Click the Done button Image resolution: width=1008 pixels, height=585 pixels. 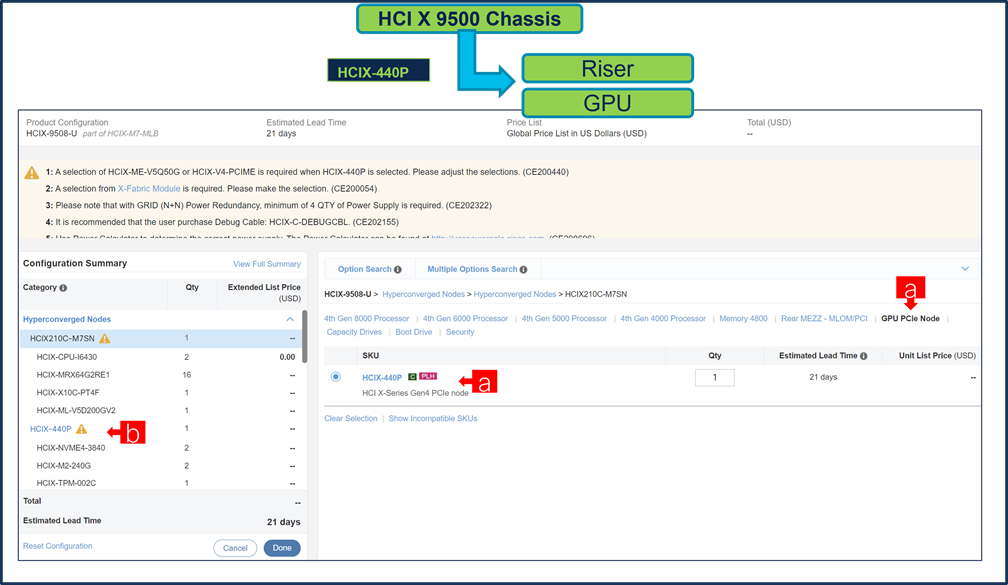tap(282, 548)
